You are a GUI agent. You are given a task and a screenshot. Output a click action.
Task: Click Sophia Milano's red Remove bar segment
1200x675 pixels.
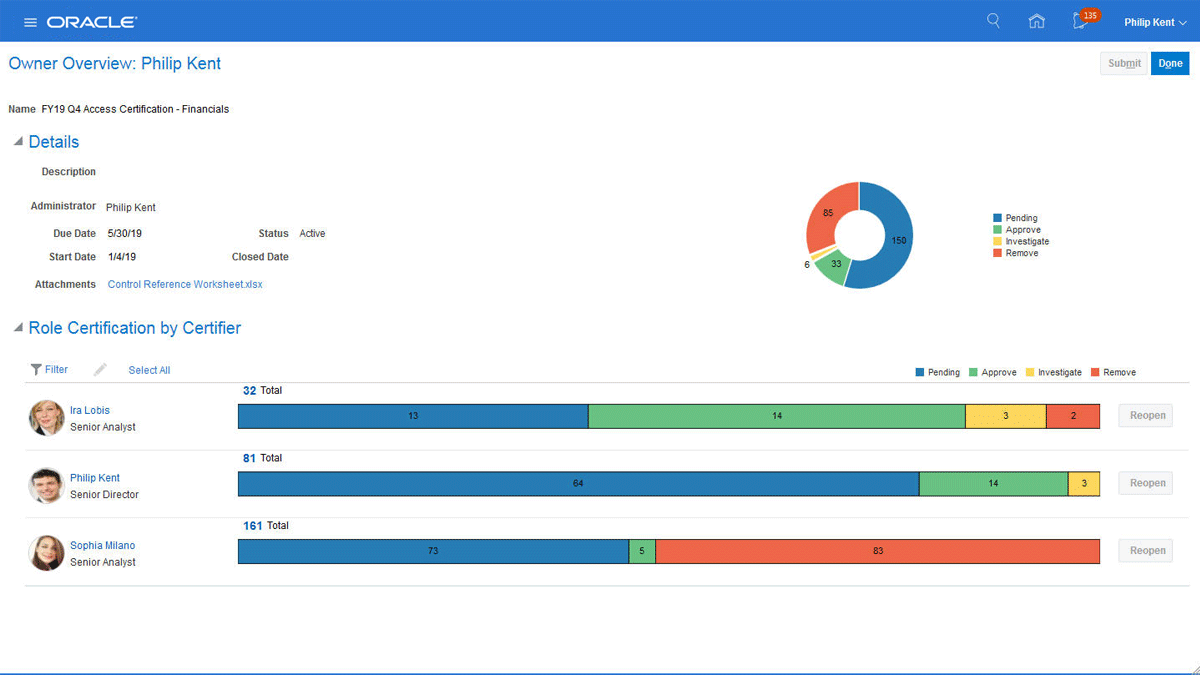pos(877,551)
